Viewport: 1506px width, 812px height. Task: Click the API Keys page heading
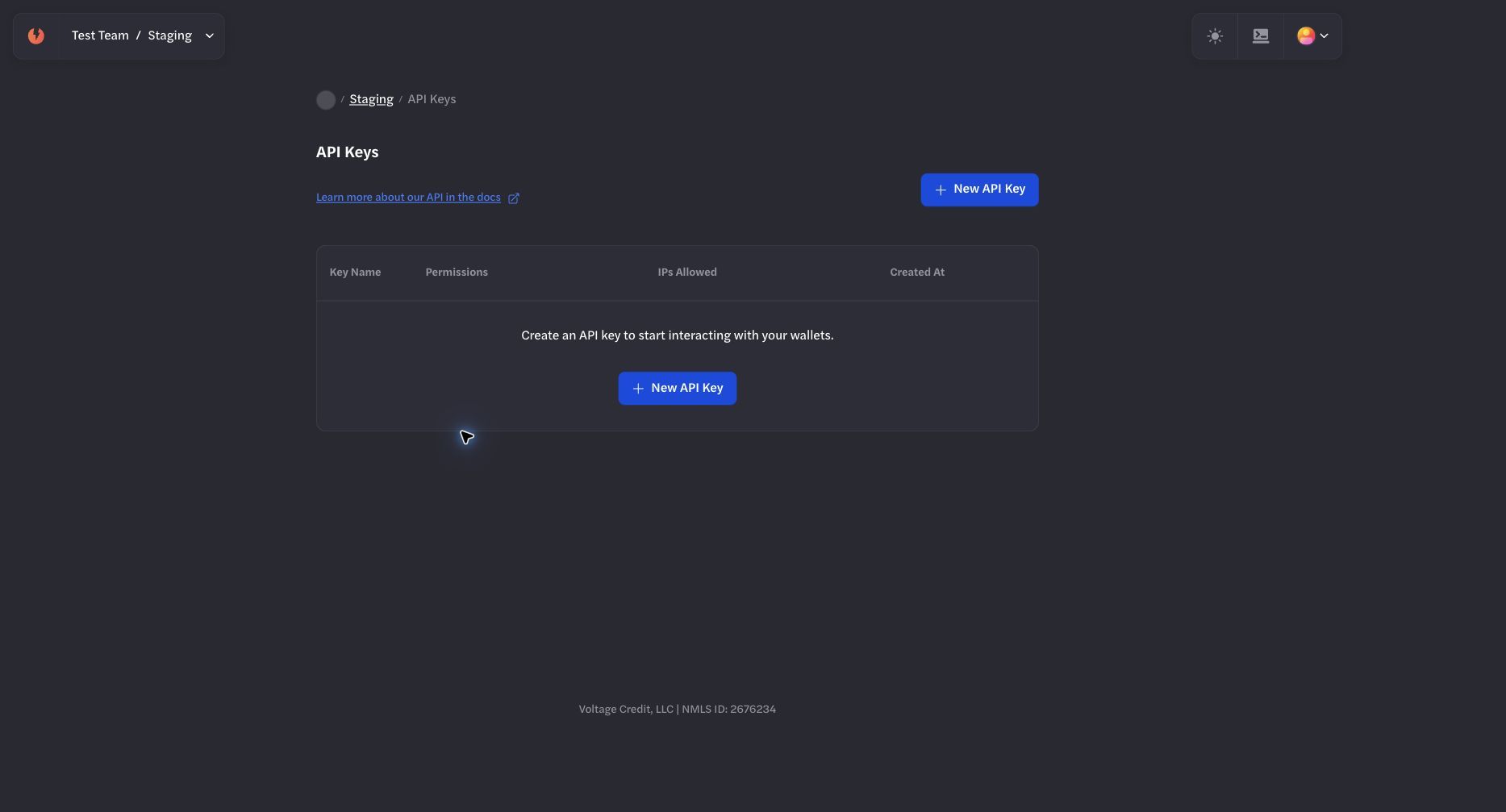[347, 152]
